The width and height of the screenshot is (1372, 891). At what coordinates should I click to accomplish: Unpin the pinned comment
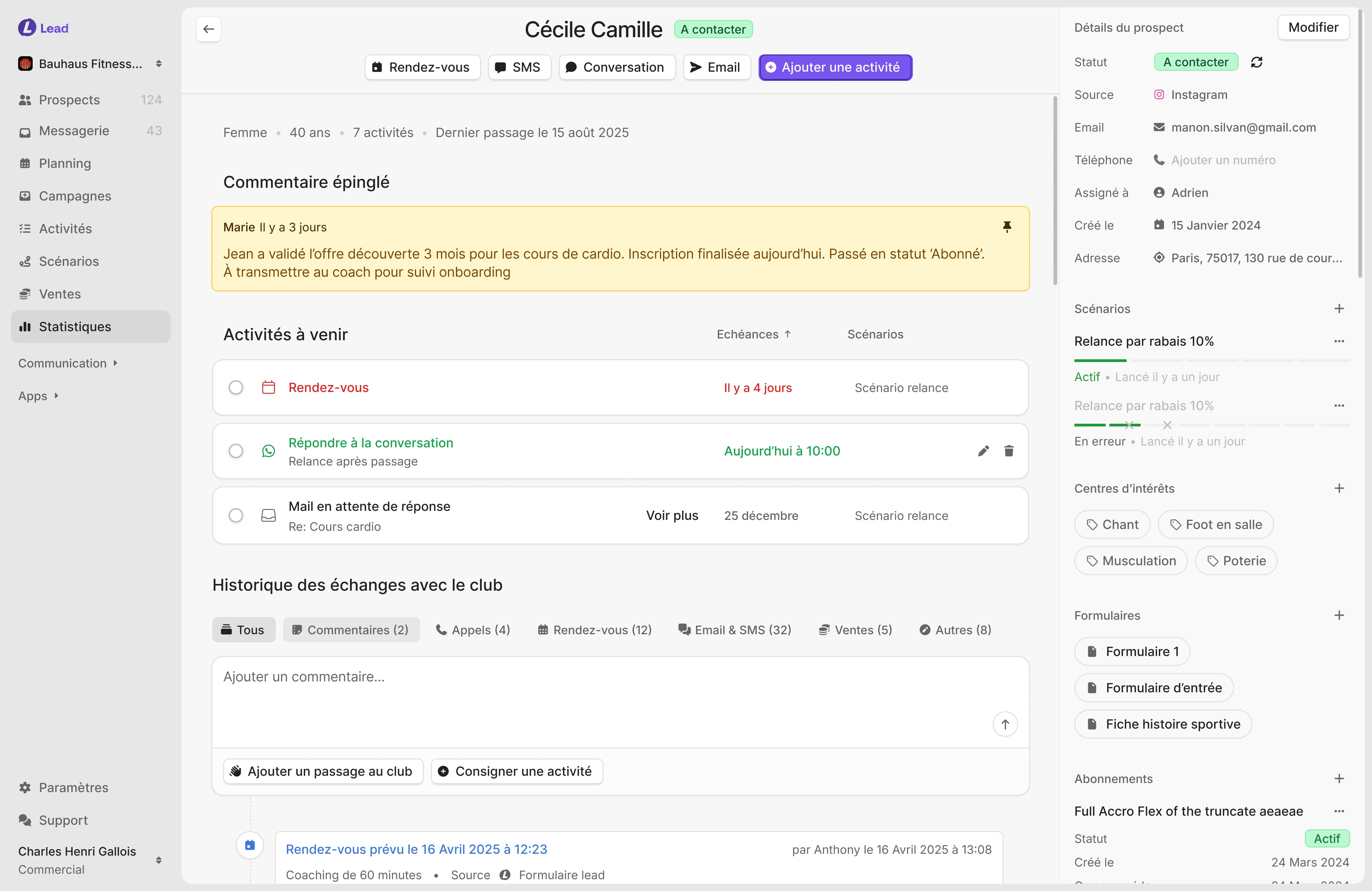(1007, 227)
